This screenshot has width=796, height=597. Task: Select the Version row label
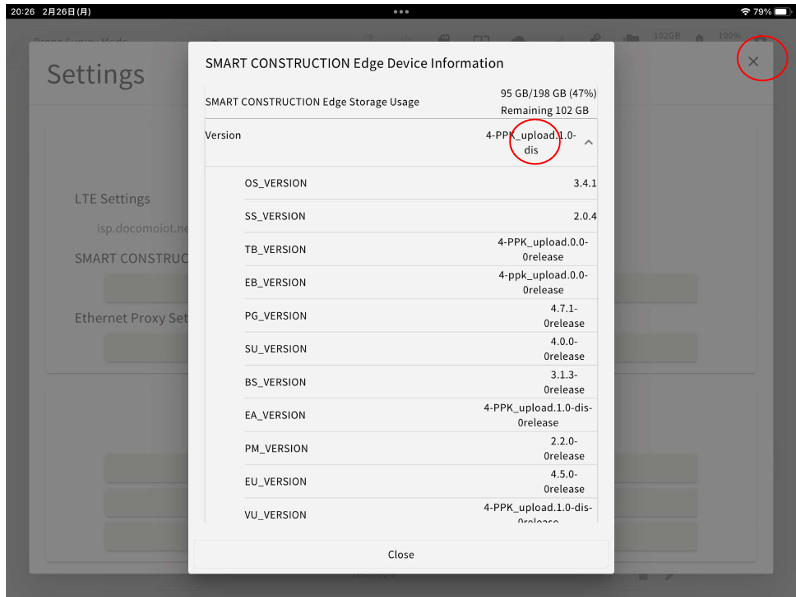tap(223, 136)
